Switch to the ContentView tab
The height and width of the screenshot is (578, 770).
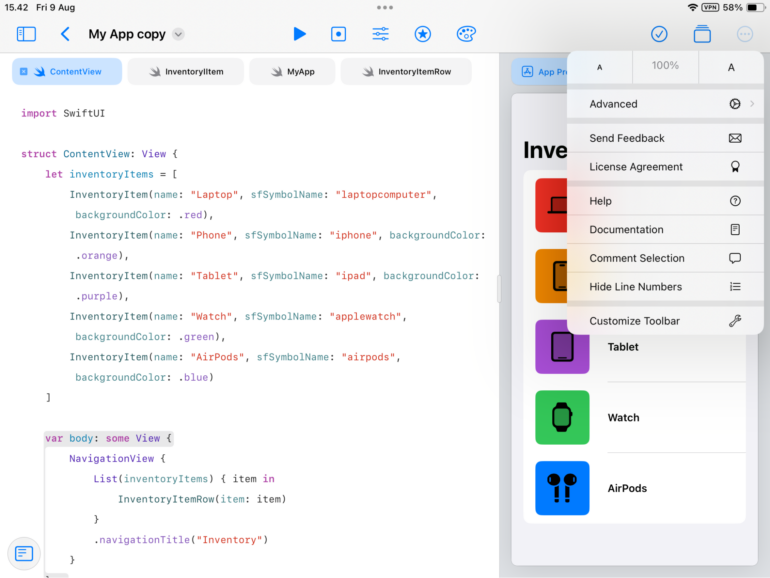pos(67,72)
